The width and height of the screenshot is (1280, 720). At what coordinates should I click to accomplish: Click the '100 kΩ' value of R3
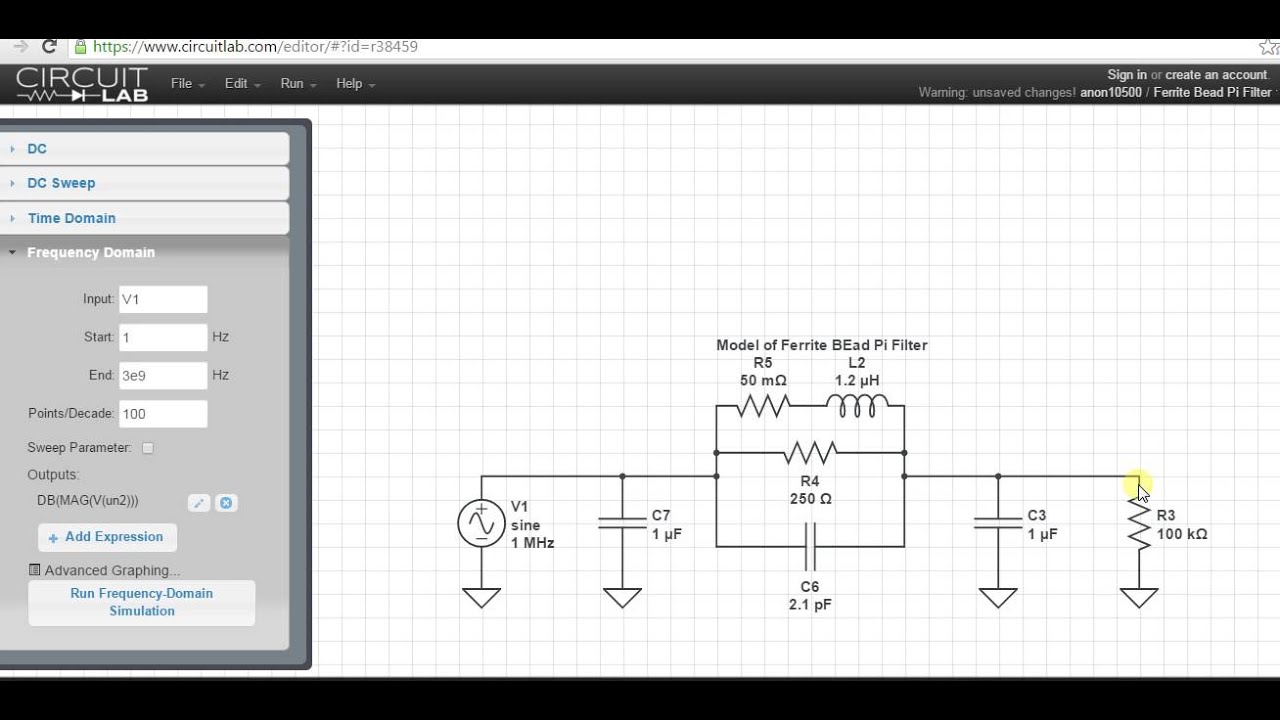pyautogui.click(x=1182, y=534)
